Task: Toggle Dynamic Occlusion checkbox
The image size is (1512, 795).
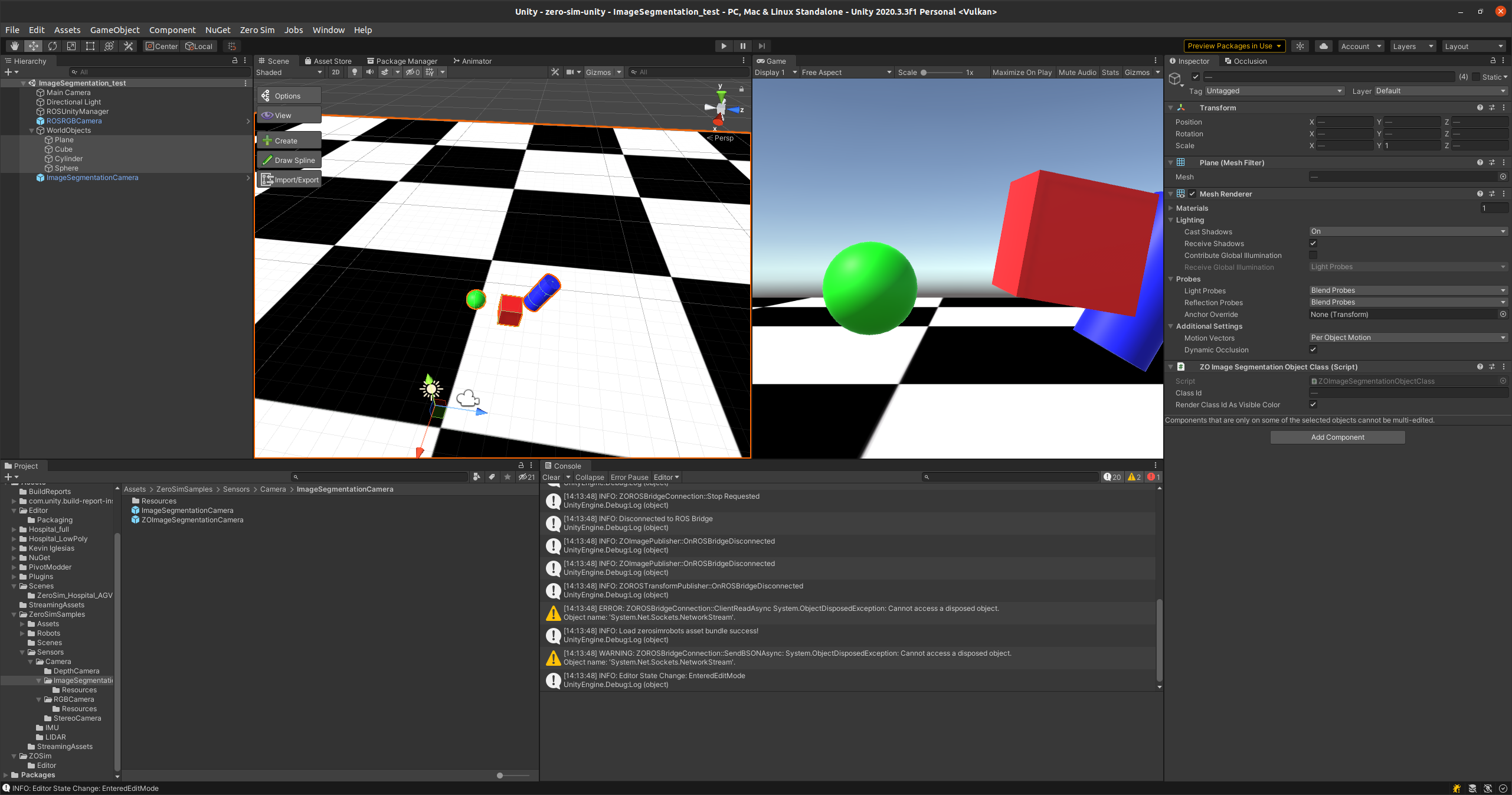Action: [x=1313, y=349]
